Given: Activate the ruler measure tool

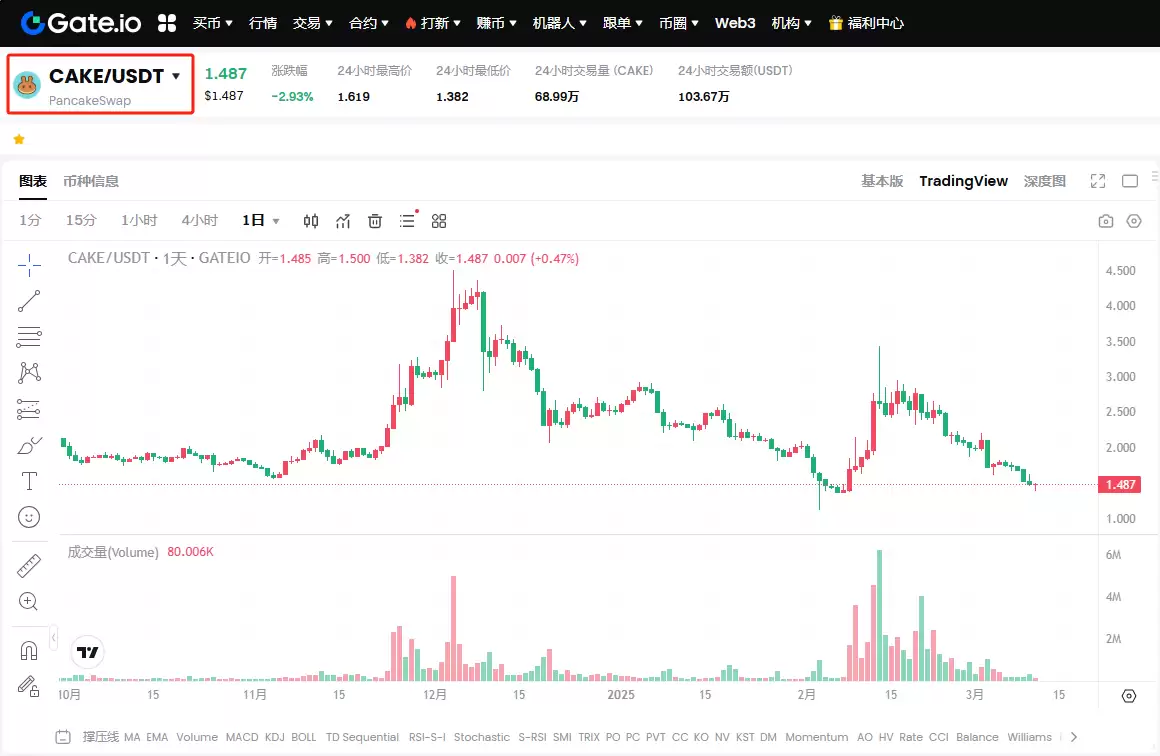Looking at the screenshot, I should pyautogui.click(x=29, y=566).
